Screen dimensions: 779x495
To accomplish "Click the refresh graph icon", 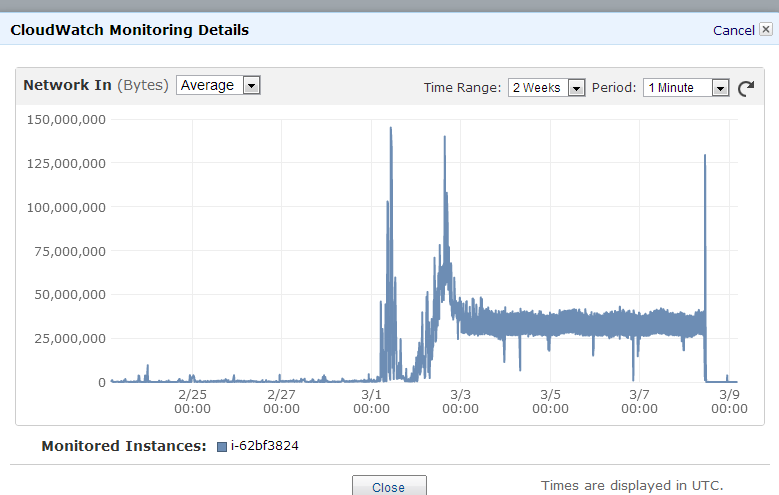I will 746,88.
